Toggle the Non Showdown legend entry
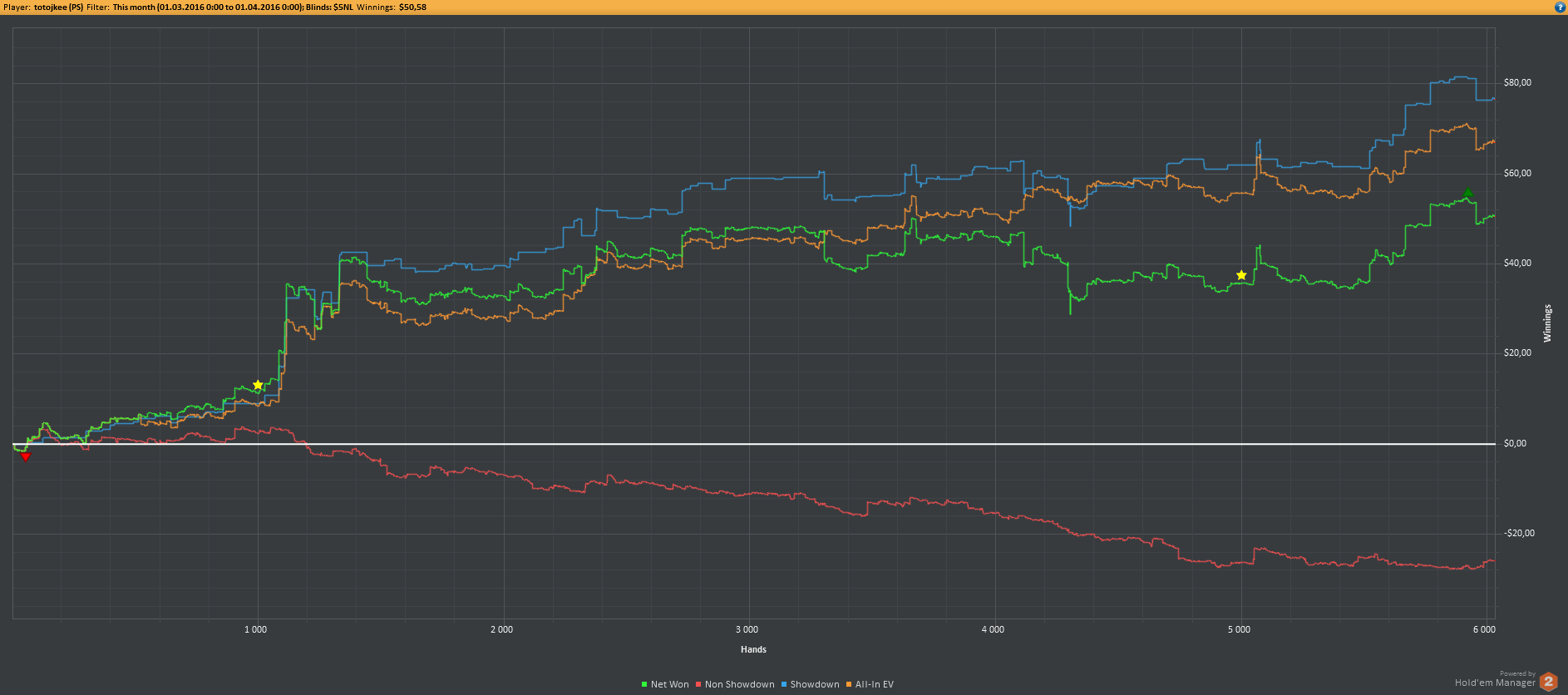 (x=735, y=684)
